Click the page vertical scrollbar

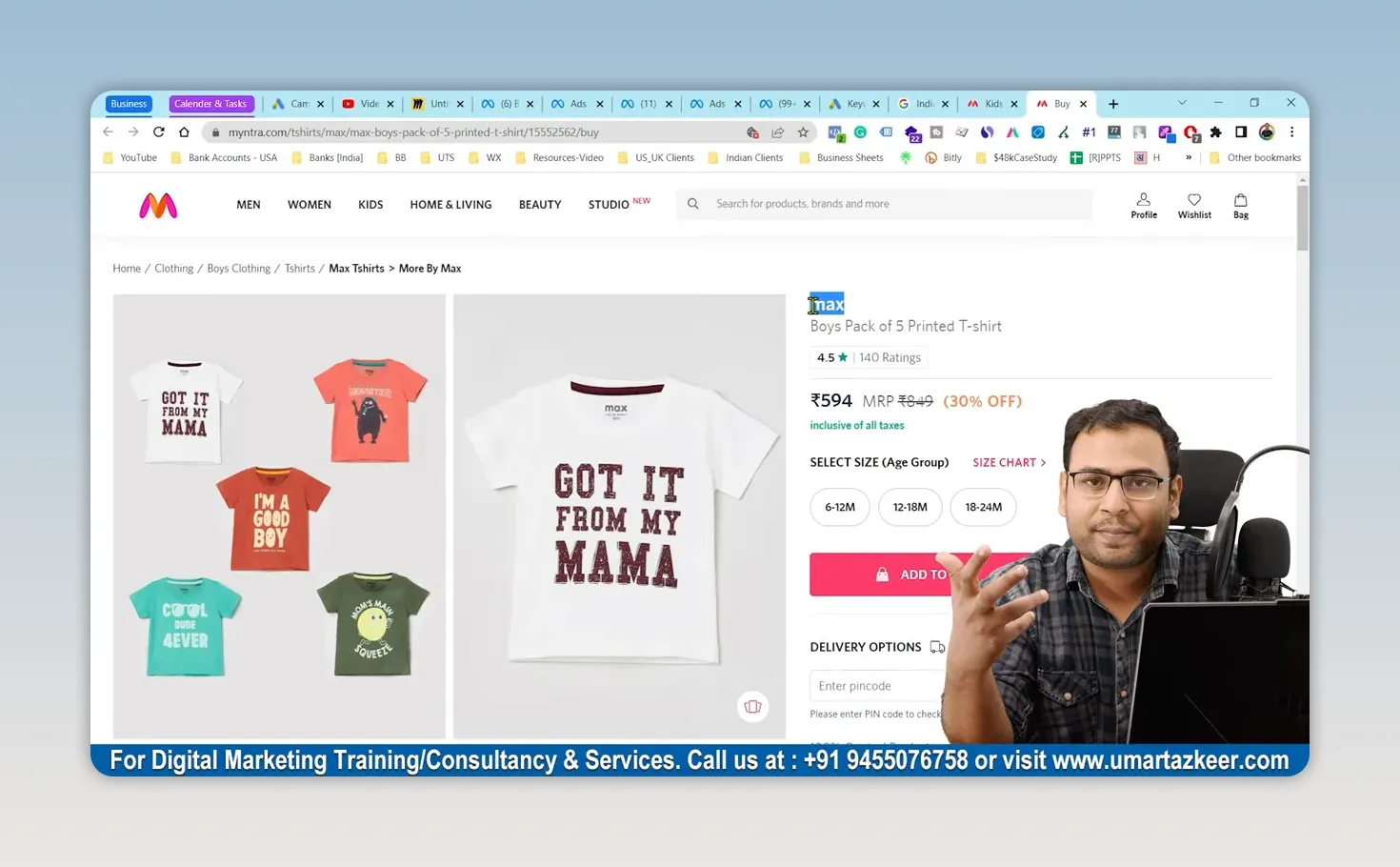click(x=1302, y=219)
